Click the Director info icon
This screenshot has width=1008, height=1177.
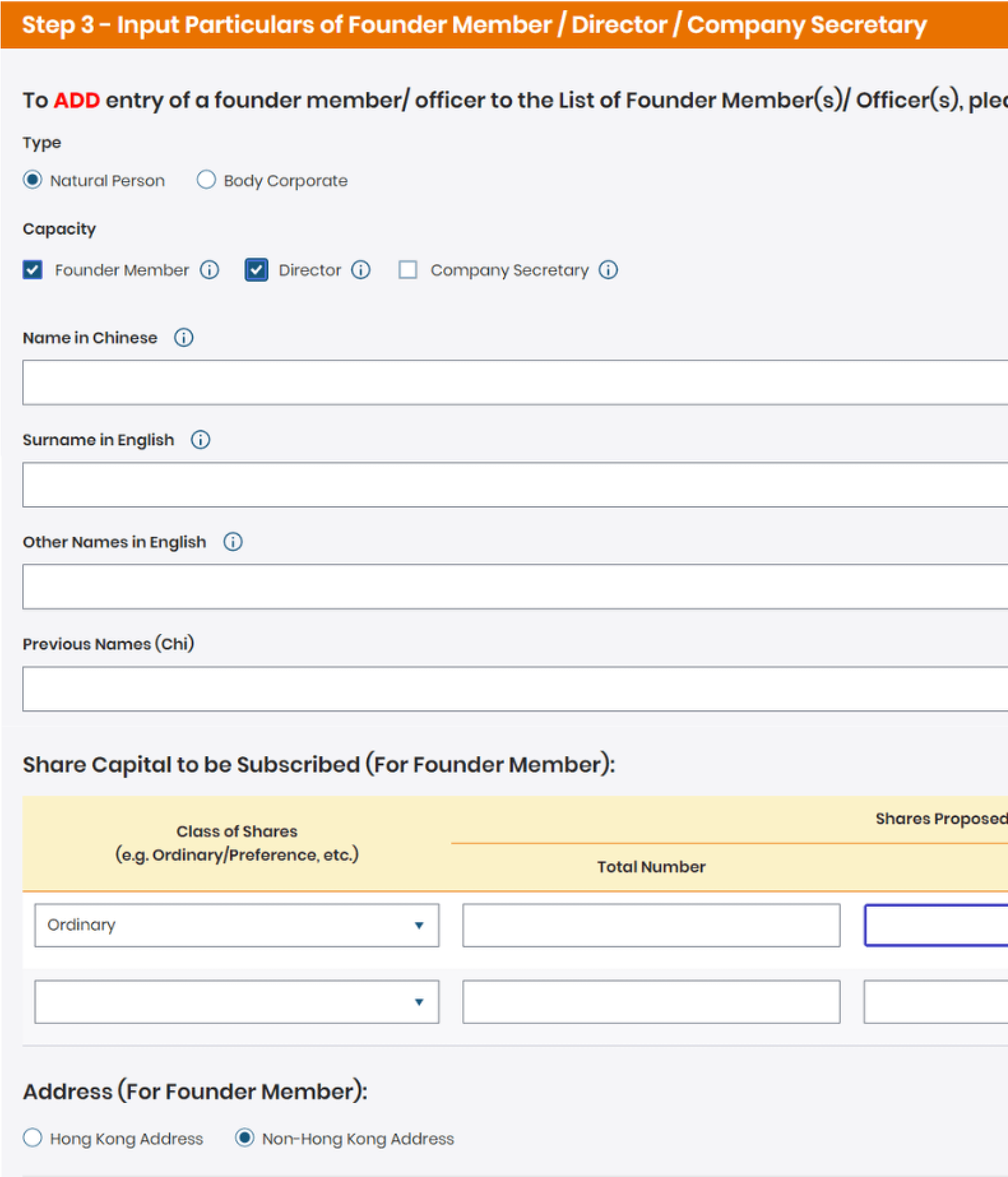click(x=361, y=270)
